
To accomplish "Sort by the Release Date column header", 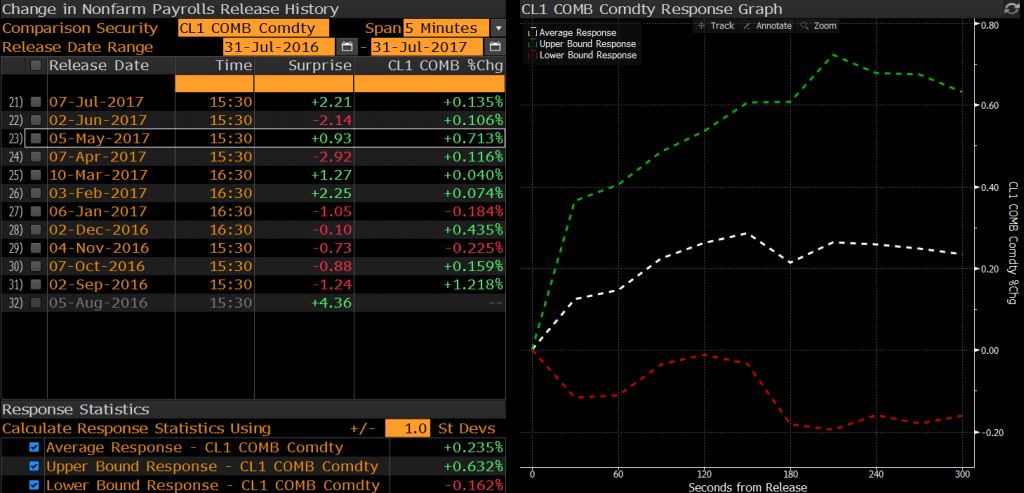I will [x=99, y=65].
